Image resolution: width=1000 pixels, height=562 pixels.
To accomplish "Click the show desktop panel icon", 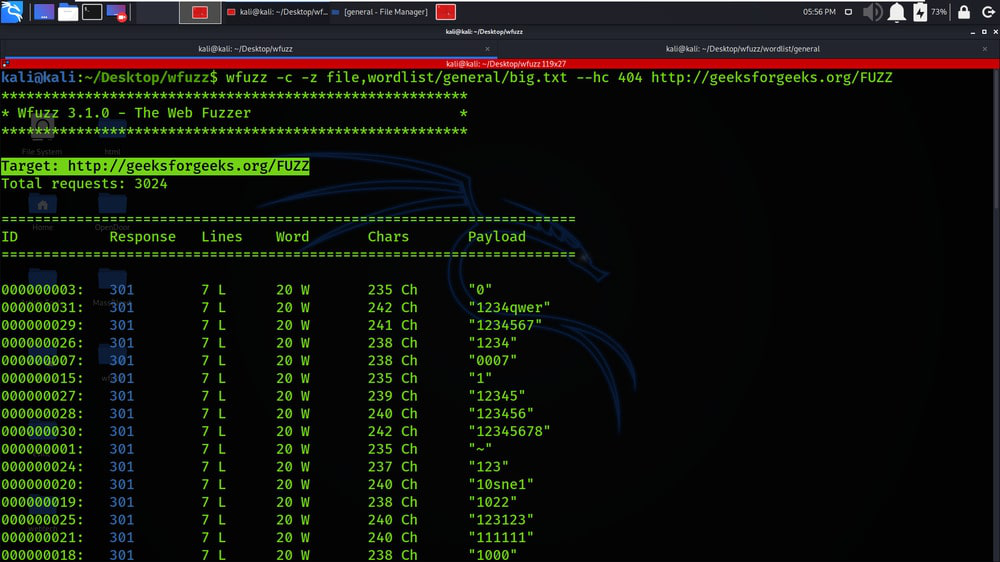I will pyautogui.click(x=43, y=12).
